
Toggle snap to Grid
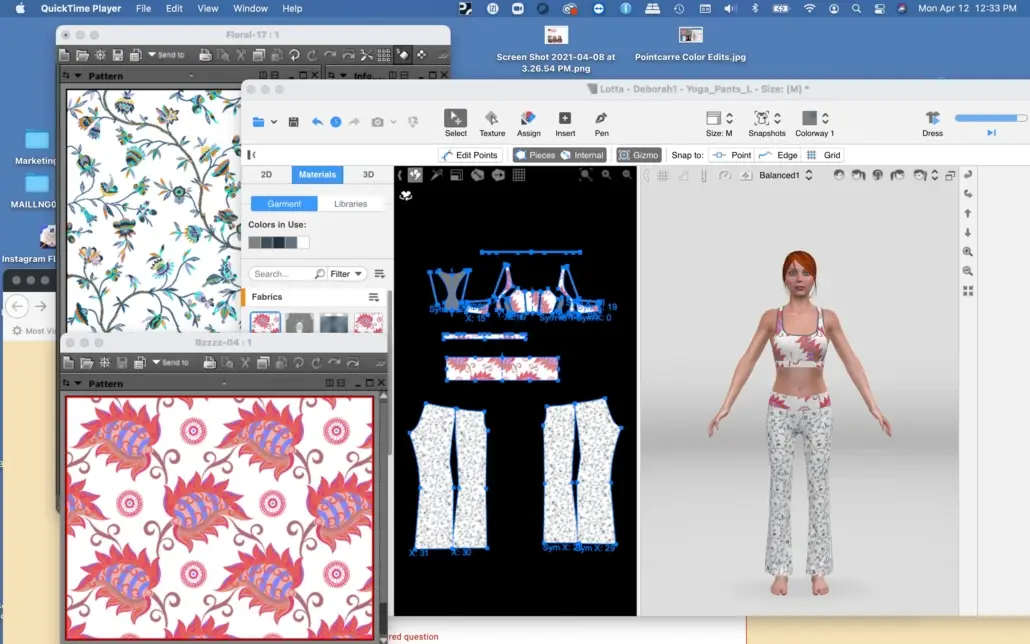pyautogui.click(x=823, y=155)
